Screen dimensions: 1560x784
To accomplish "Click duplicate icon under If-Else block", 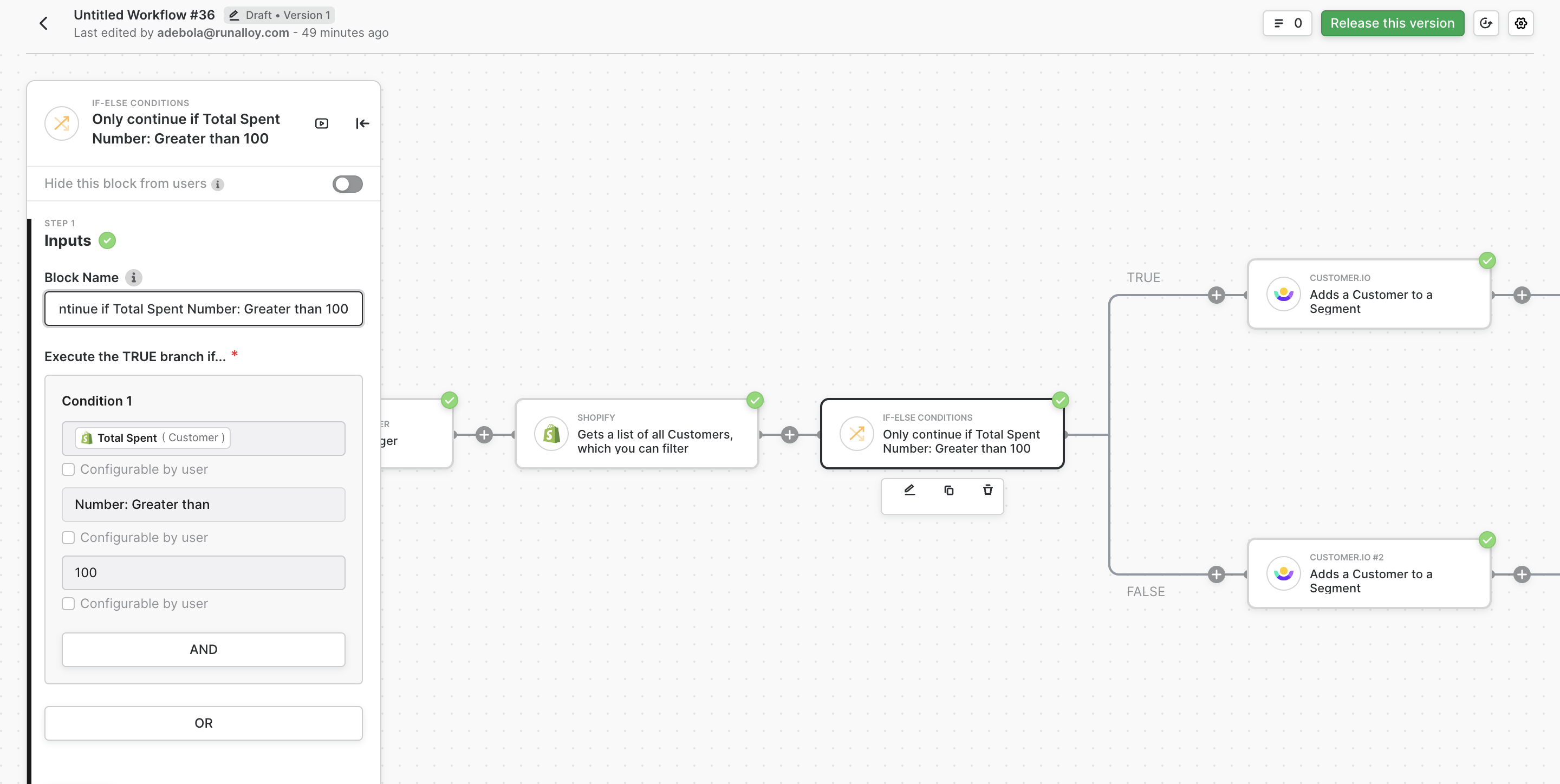I will tap(949, 491).
